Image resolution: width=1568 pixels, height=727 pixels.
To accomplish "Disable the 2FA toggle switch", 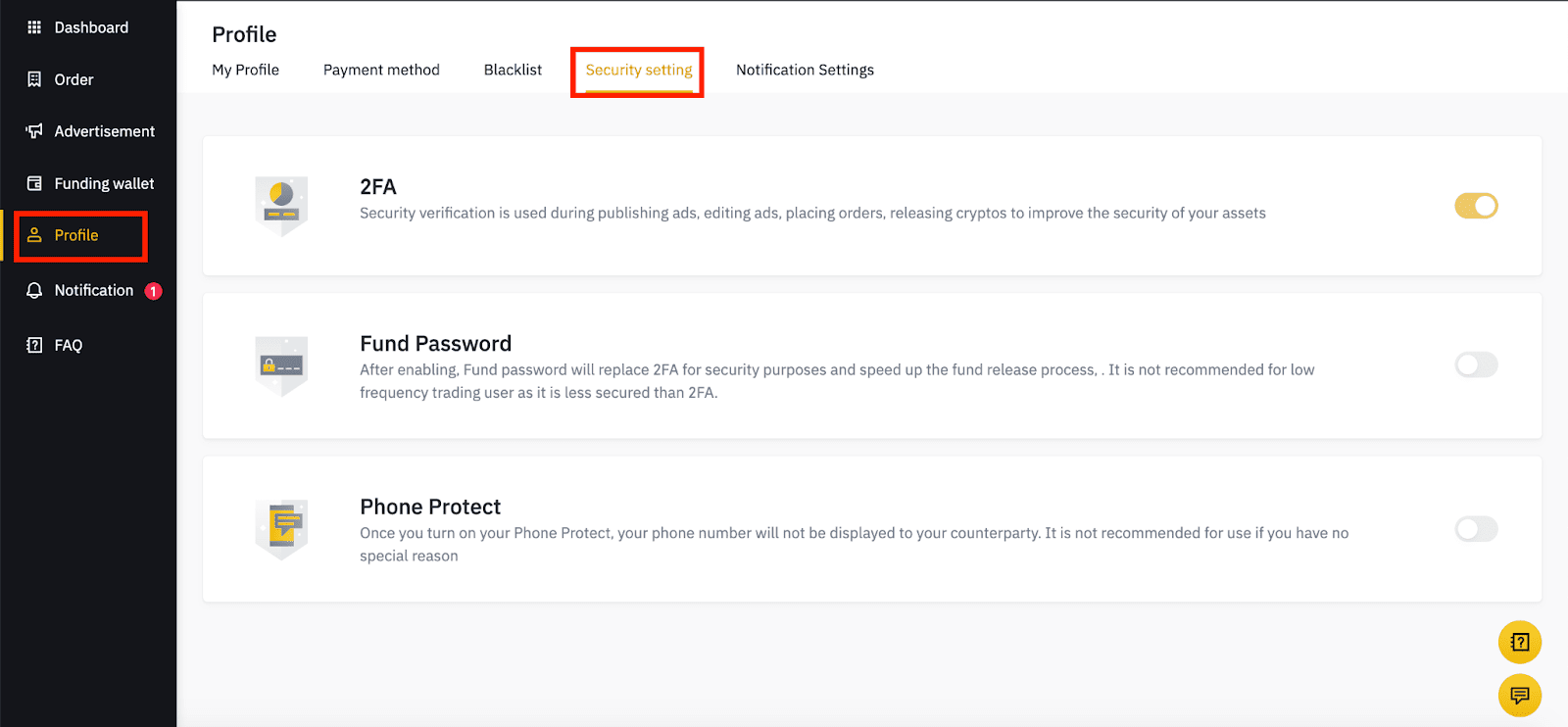I will click(1476, 206).
